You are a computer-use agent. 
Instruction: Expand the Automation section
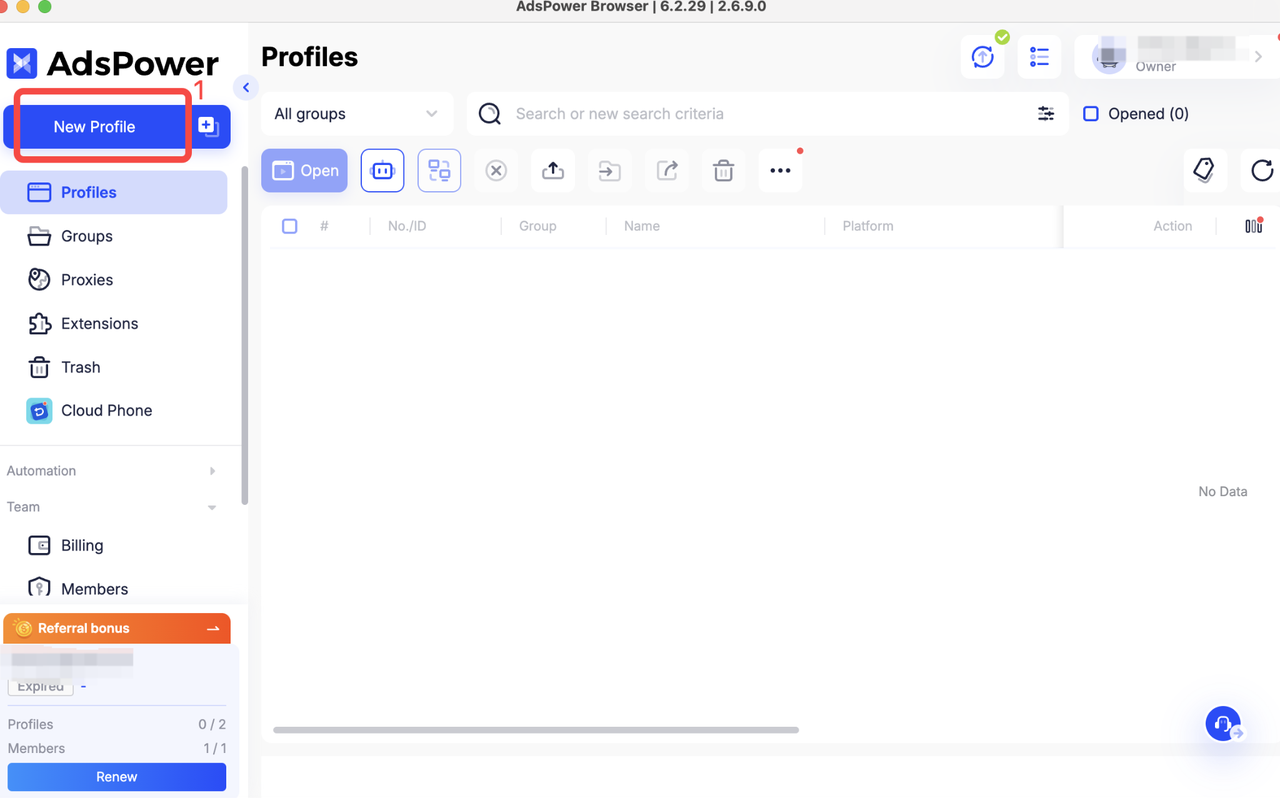(x=211, y=471)
